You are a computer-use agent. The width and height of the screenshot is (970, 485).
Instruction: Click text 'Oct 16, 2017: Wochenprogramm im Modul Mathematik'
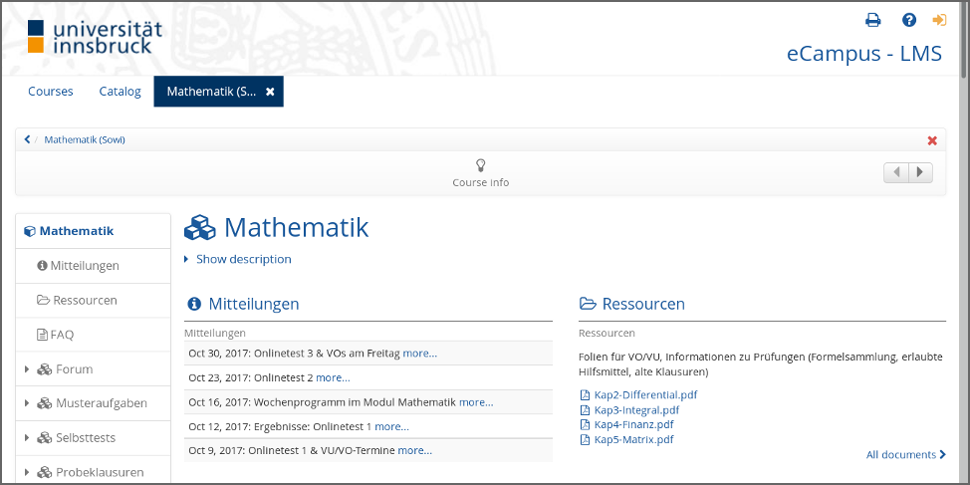click(322, 402)
